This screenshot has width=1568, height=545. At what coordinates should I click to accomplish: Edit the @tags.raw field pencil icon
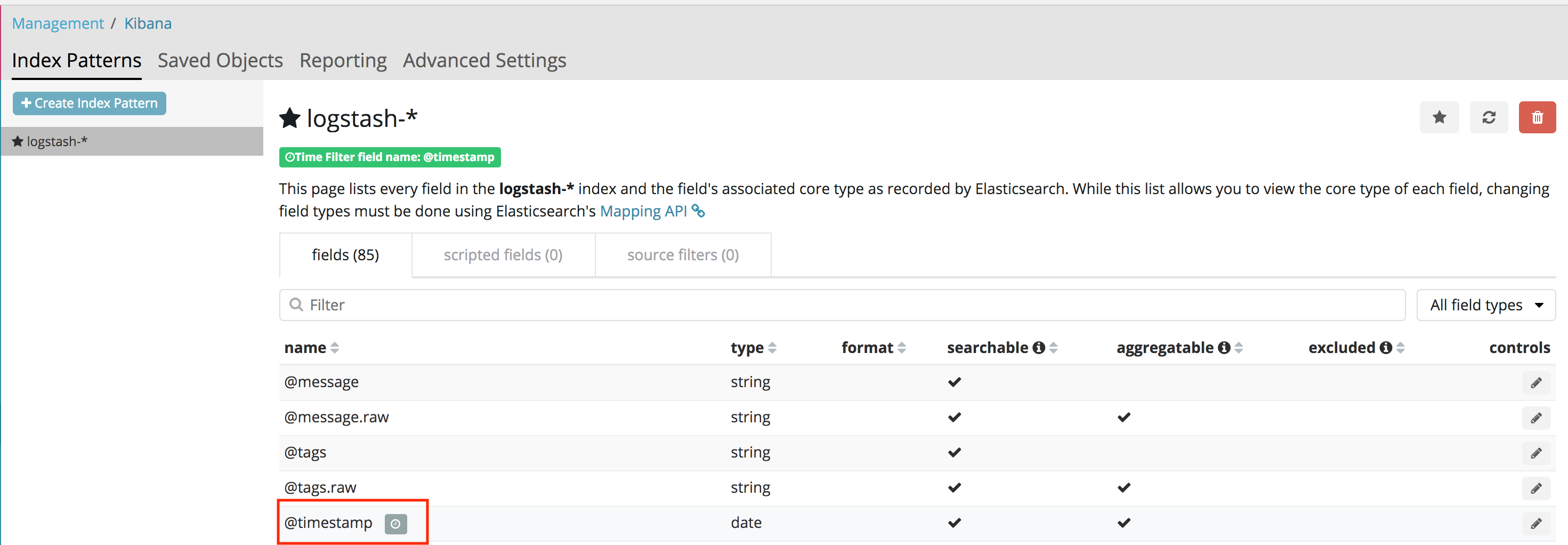tap(1535, 488)
